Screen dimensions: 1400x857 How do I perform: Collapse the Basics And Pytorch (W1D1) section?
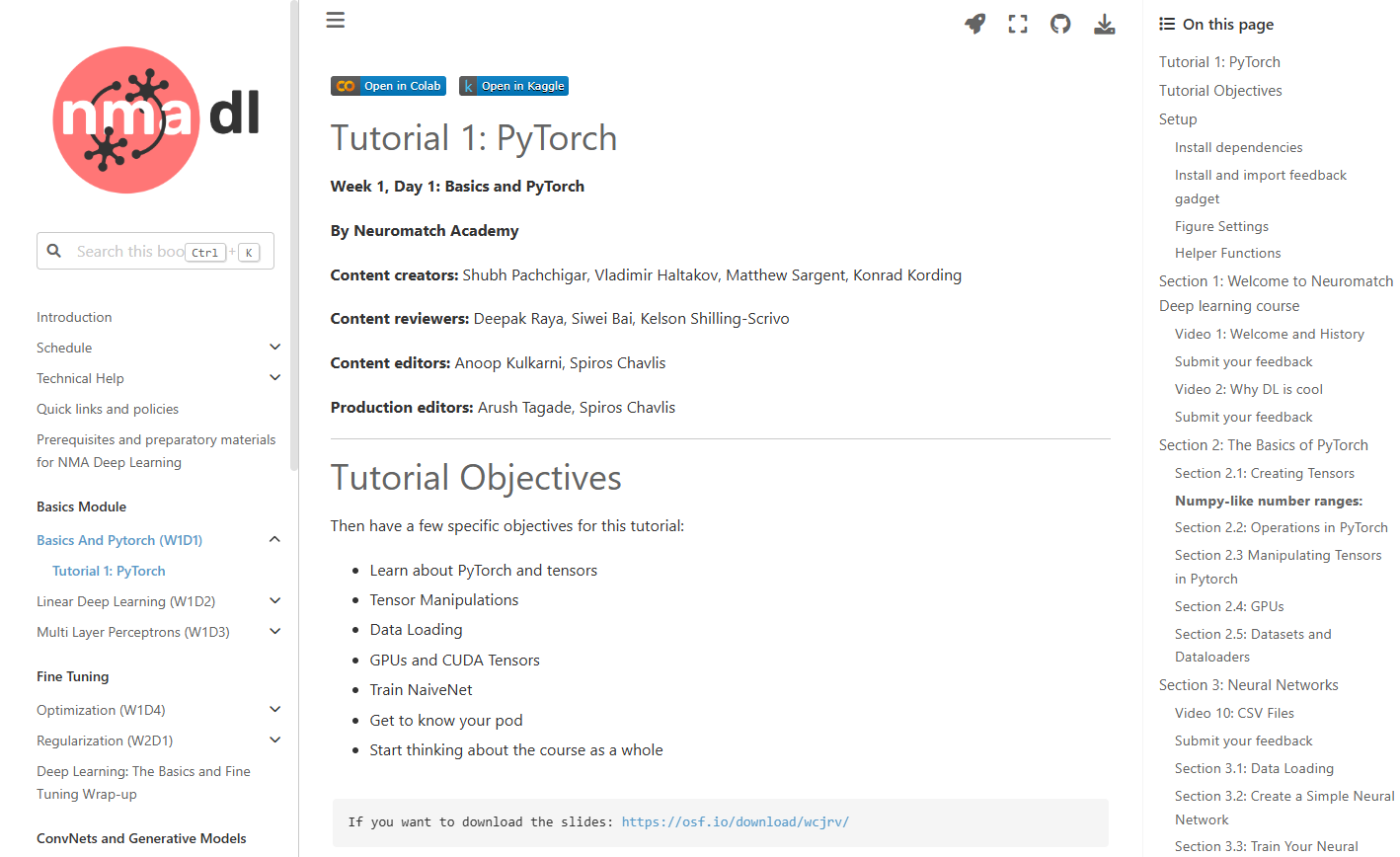(x=274, y=540)
